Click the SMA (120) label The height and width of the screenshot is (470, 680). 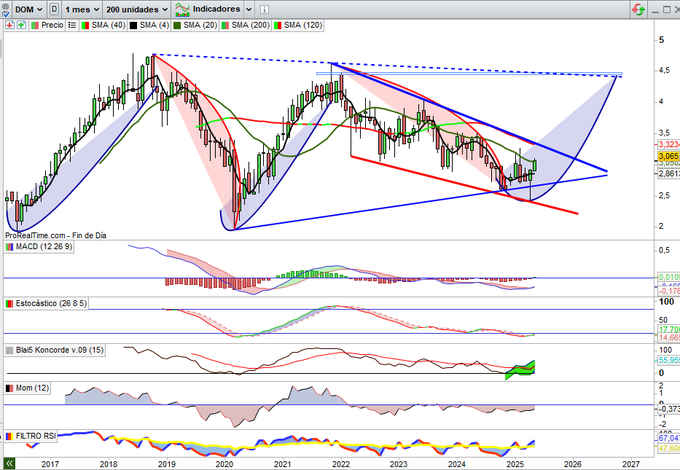pyautogui.click(x=303, y=25)
